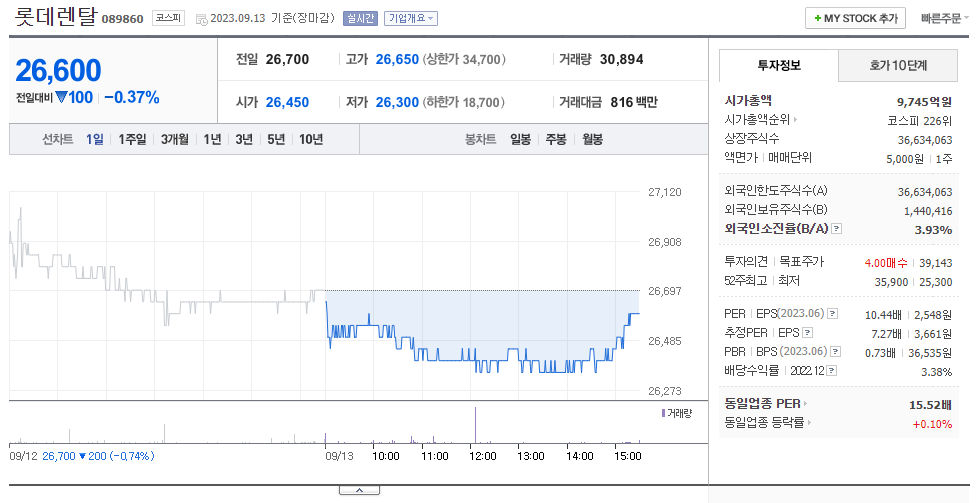
Task: Open the 기업개요 dropdown
Action: 411,19
